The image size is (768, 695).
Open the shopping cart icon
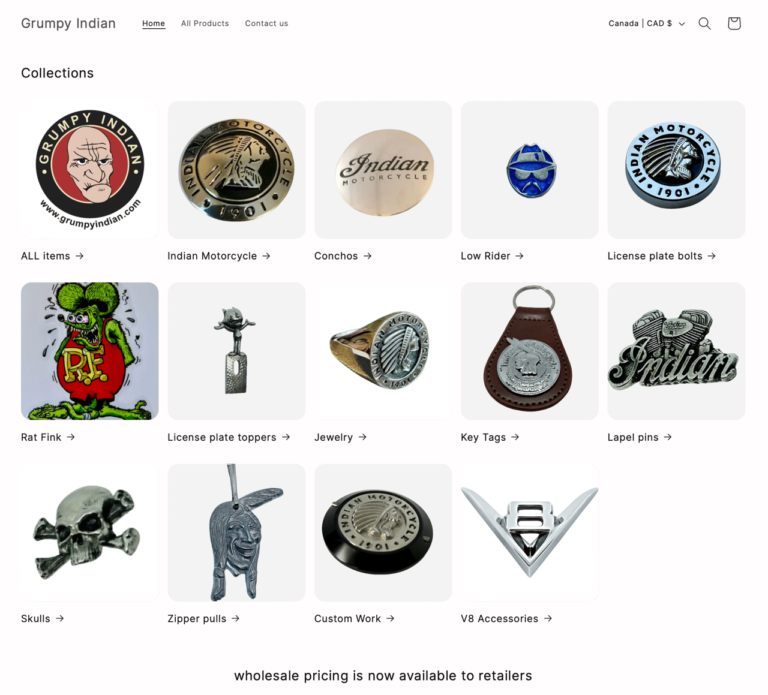(734, 24)
